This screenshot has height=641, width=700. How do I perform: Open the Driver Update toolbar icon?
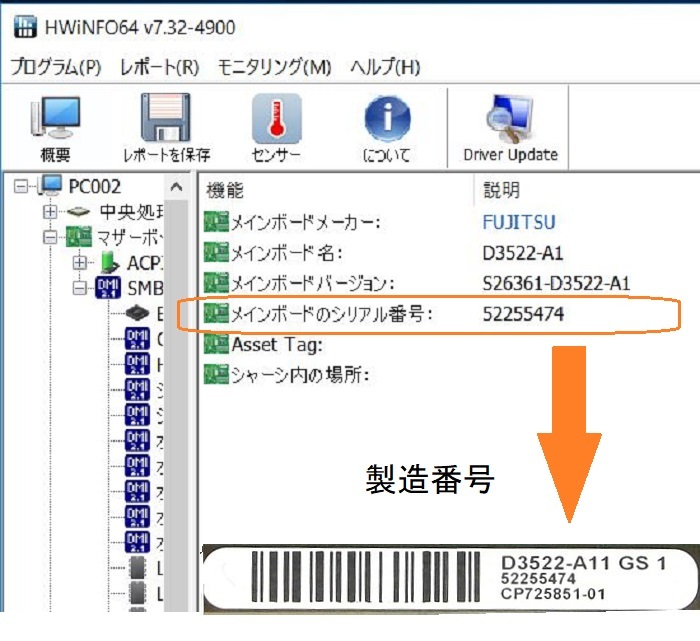pos(510,118)
